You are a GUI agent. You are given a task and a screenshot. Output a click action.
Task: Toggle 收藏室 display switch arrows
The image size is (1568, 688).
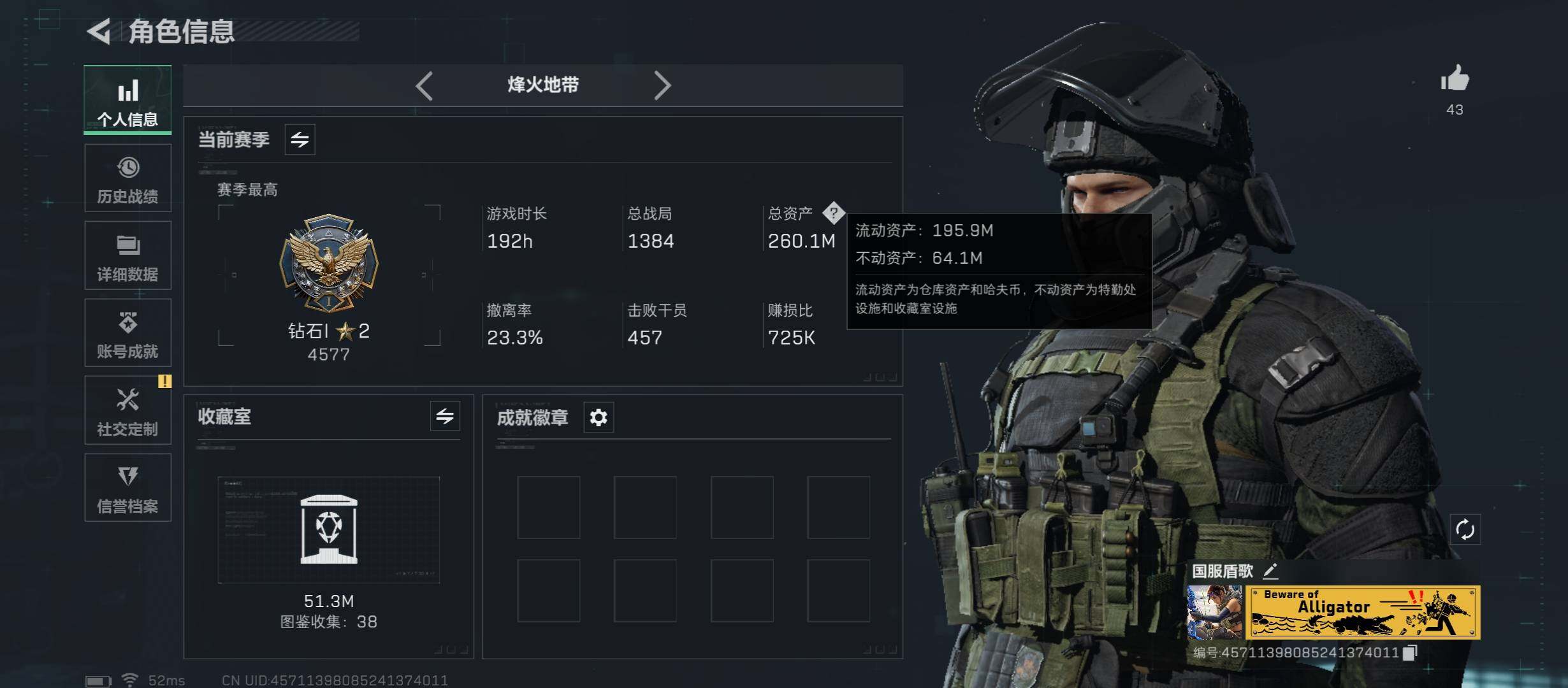[x=445, y=417]
